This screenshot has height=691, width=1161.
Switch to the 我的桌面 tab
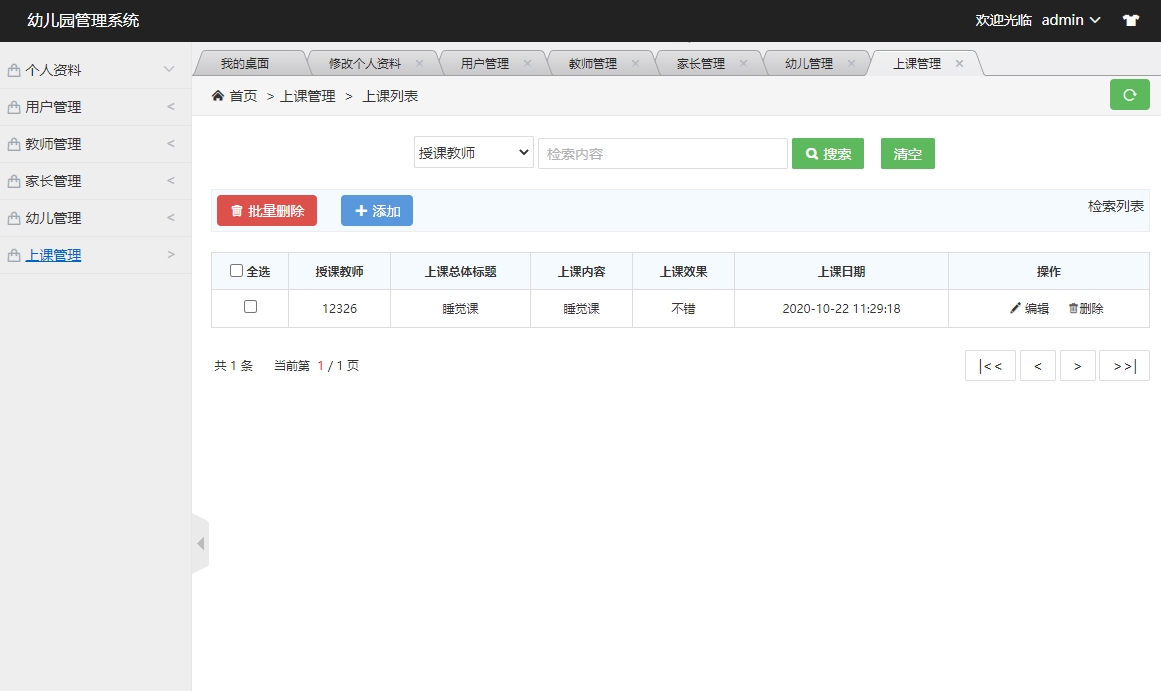pyautogui.click(x=252, y=61)
